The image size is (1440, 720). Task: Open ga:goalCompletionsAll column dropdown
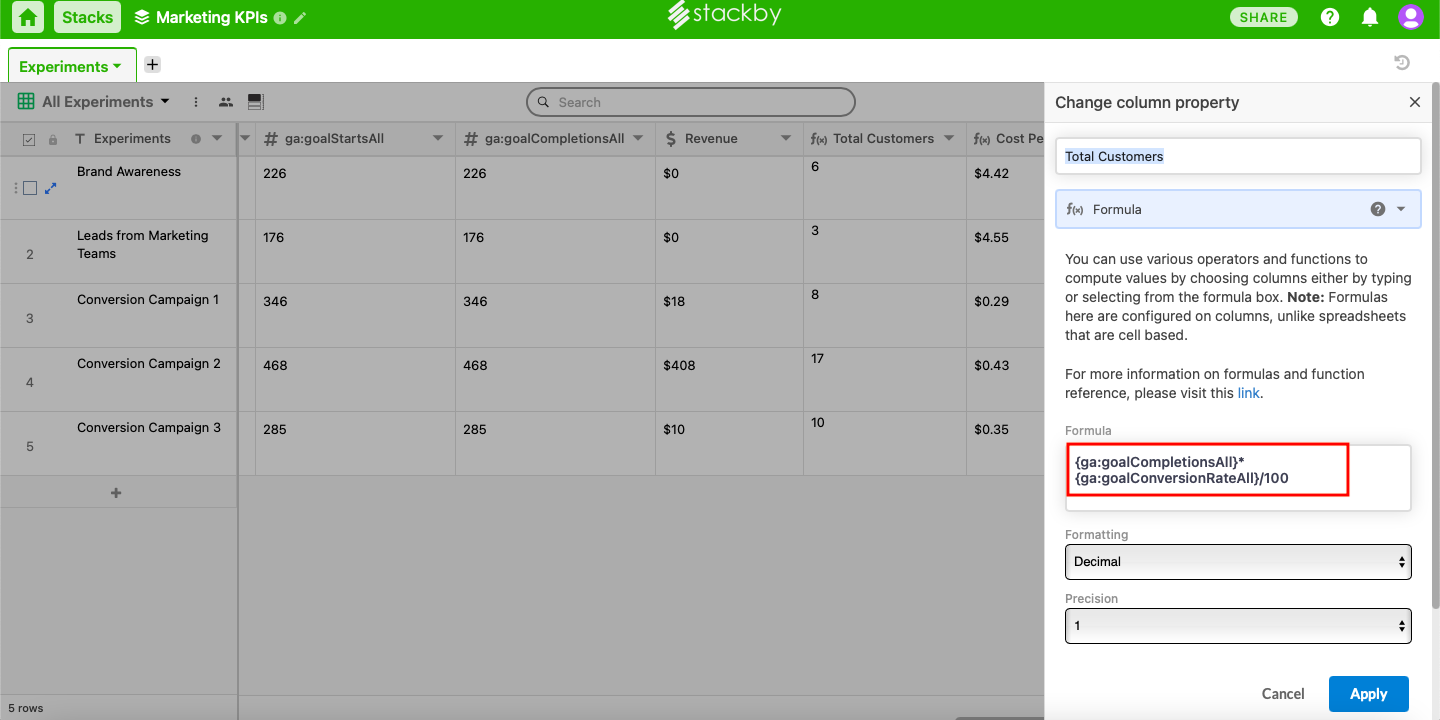point(638,139)
